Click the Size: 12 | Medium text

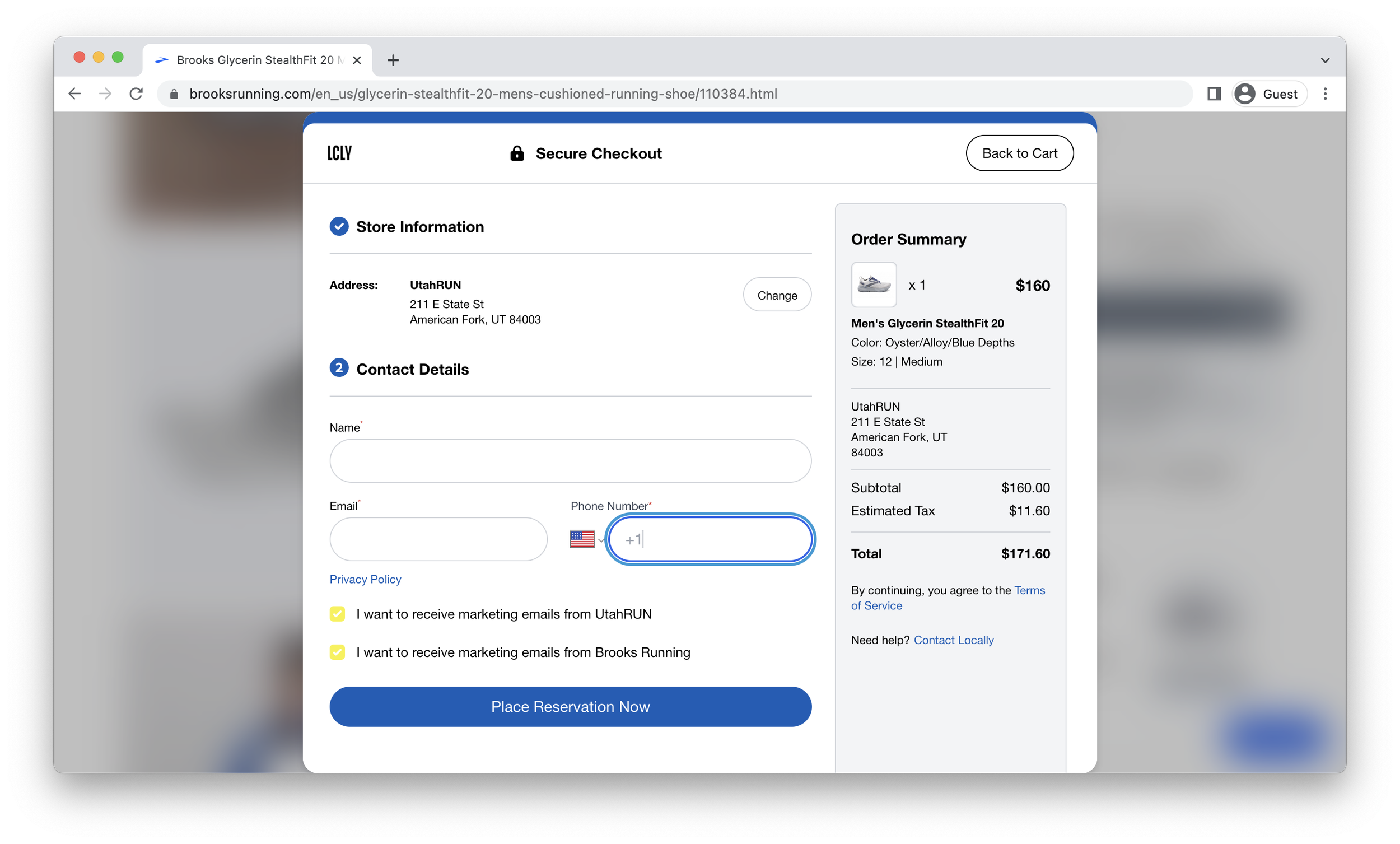point(897,361)
